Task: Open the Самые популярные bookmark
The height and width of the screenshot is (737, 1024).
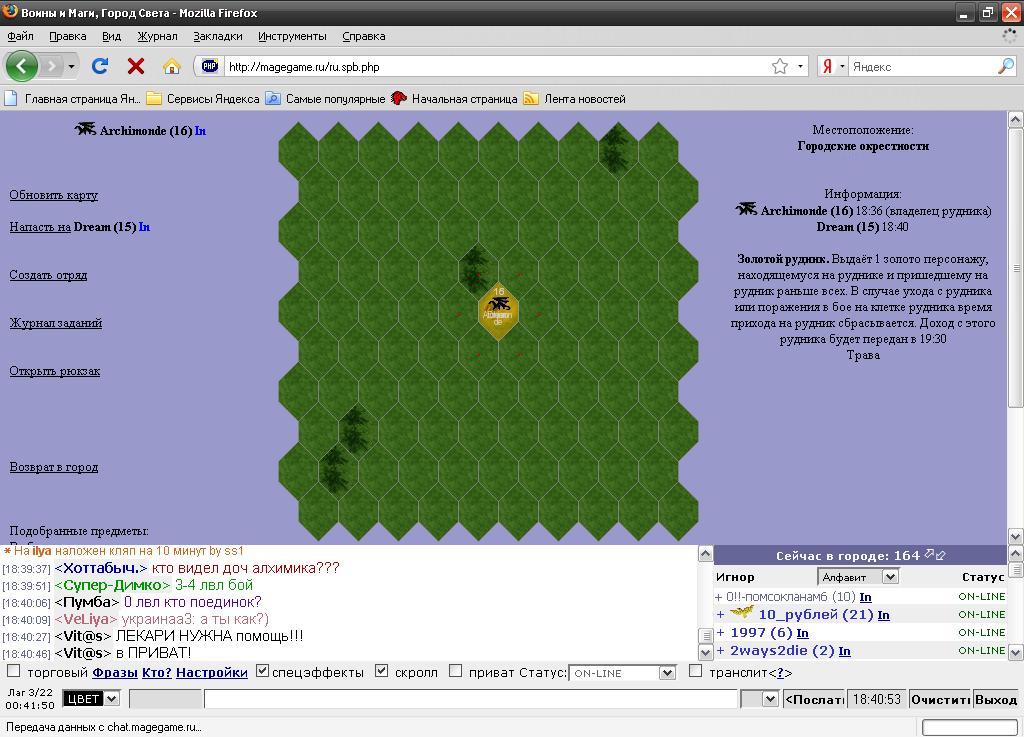Action: [x=325, y=99]
